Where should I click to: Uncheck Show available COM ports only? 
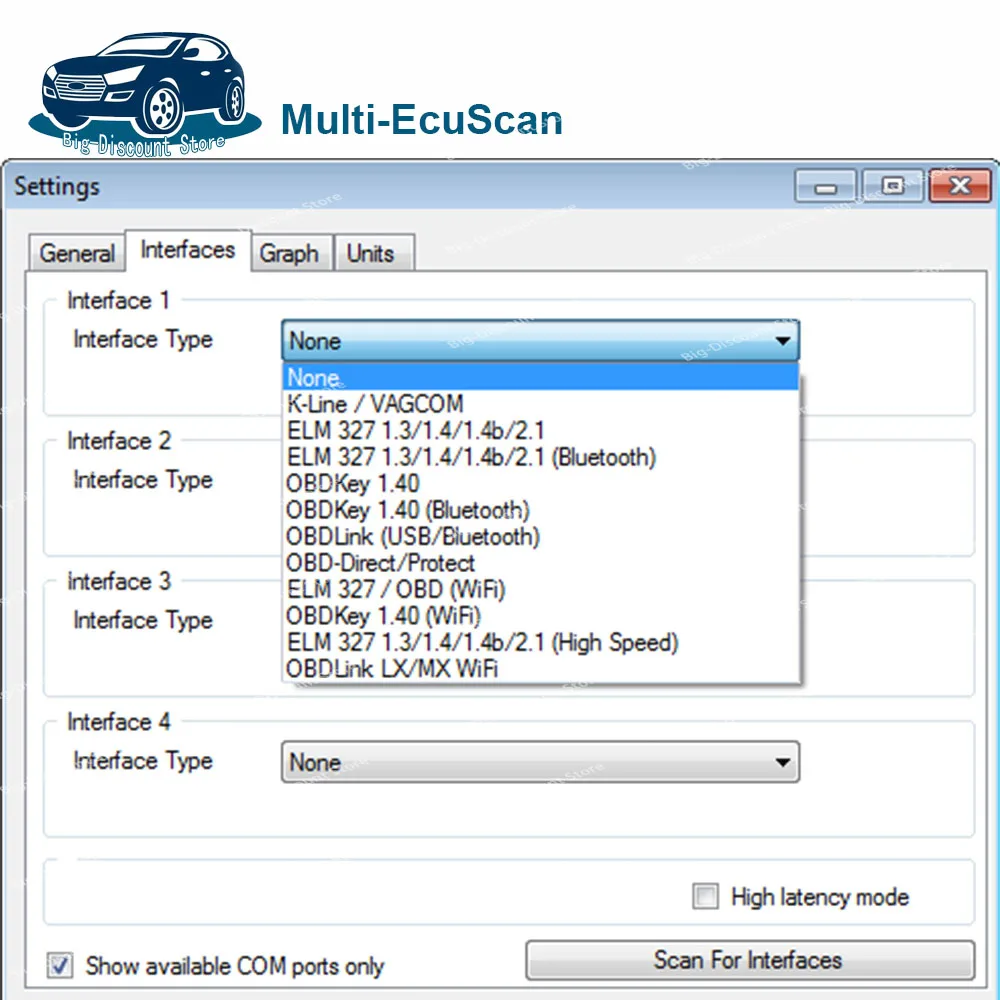[60, 965]
